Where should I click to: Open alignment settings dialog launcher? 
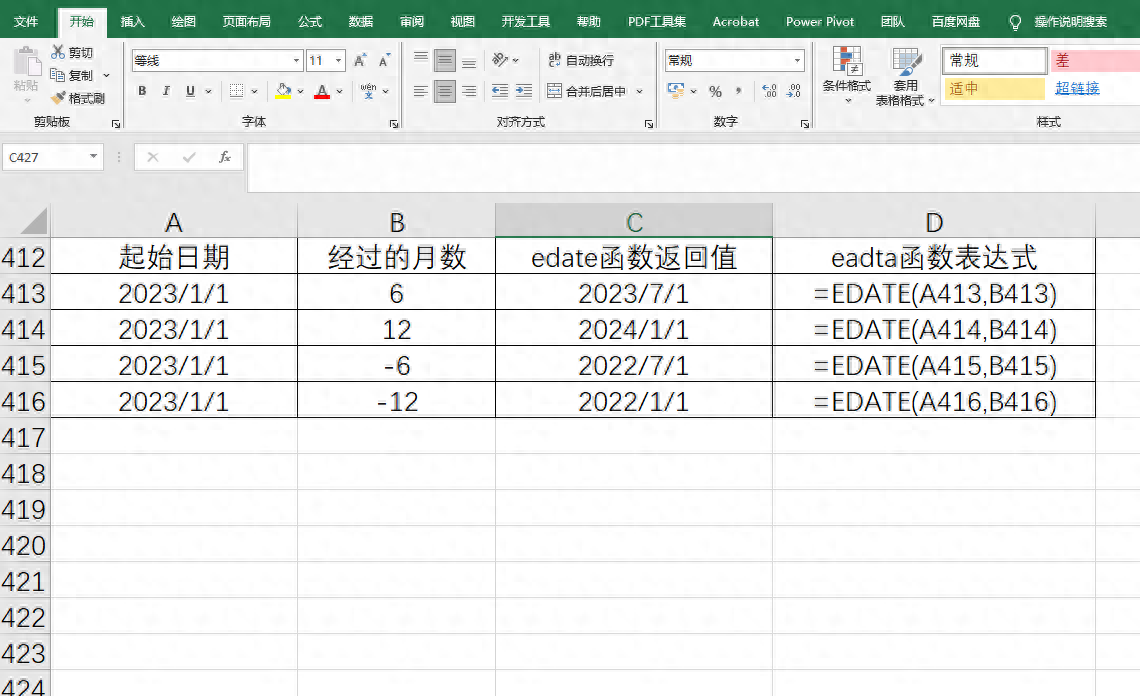[649, 124]
